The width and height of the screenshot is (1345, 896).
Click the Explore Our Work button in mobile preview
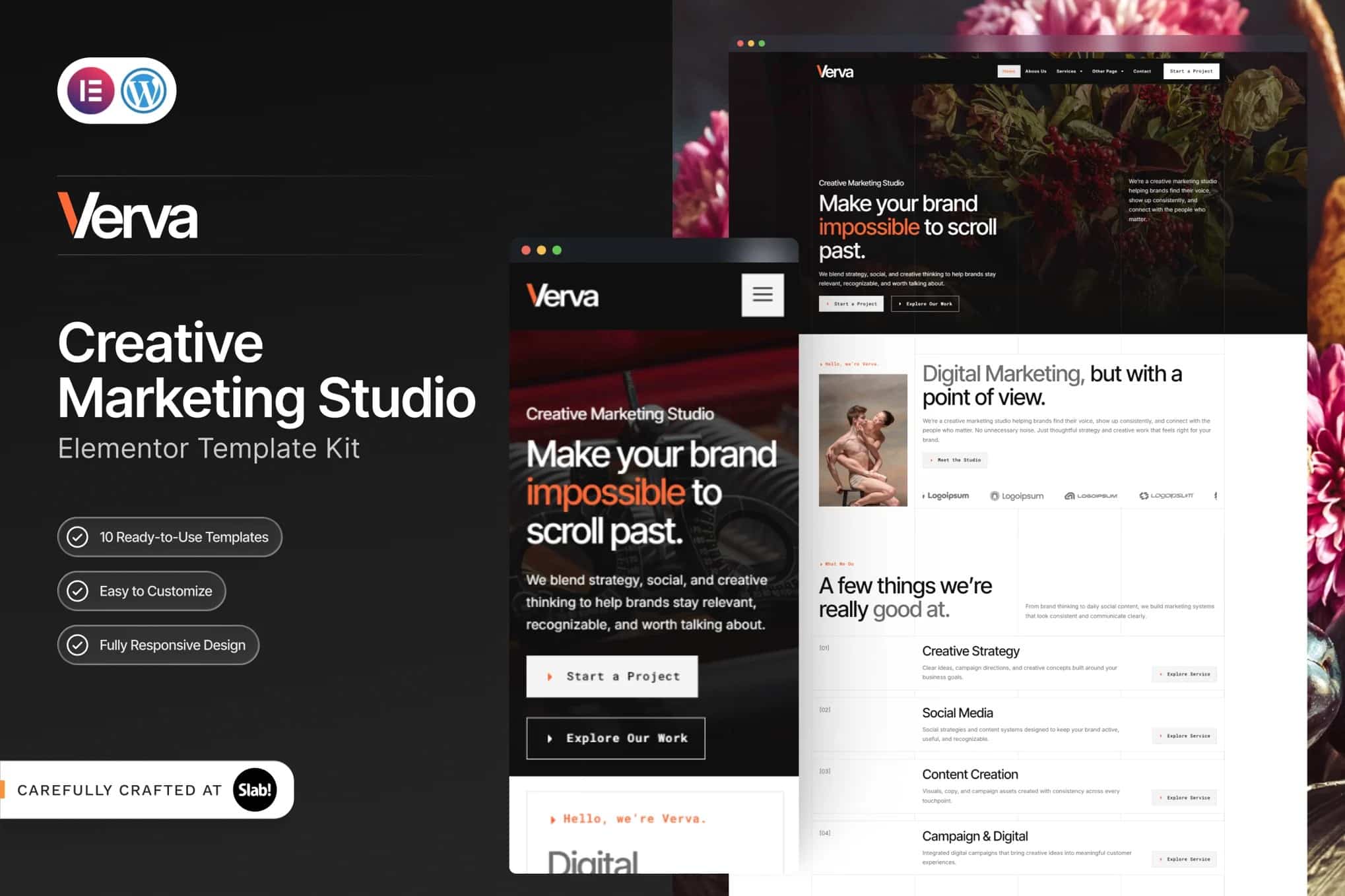(x=616, y=738)
